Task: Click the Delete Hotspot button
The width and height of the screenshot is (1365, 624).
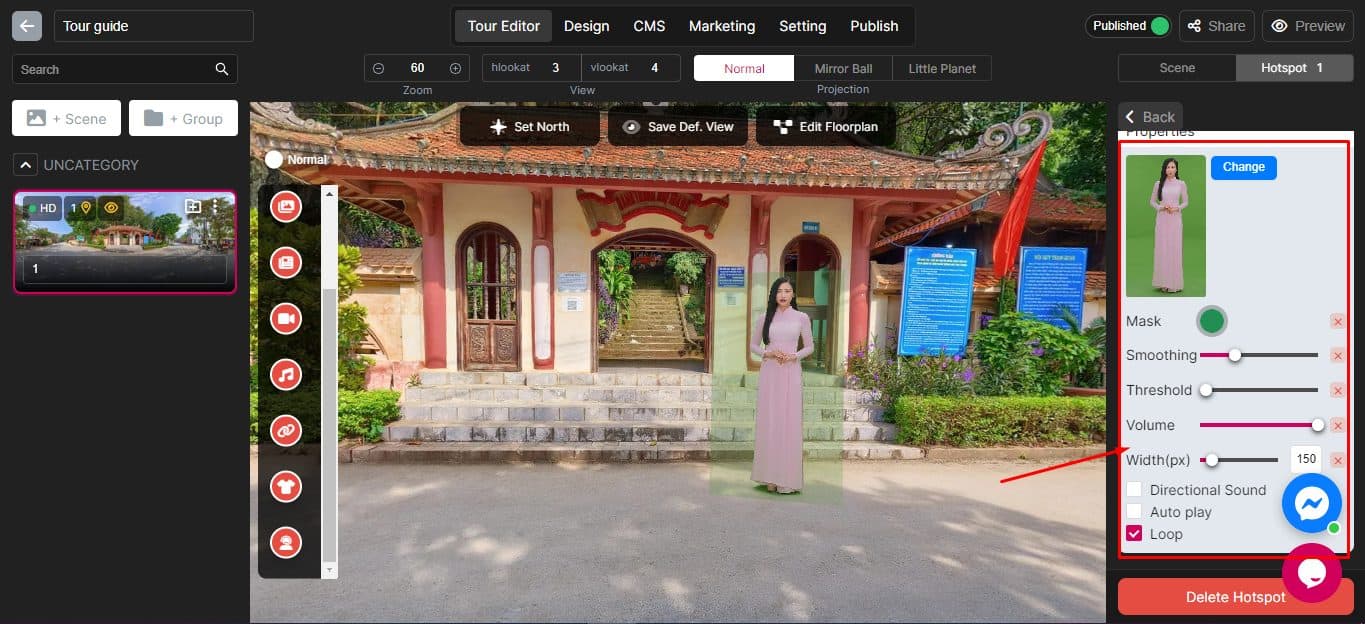Action: pos(1233,597)
